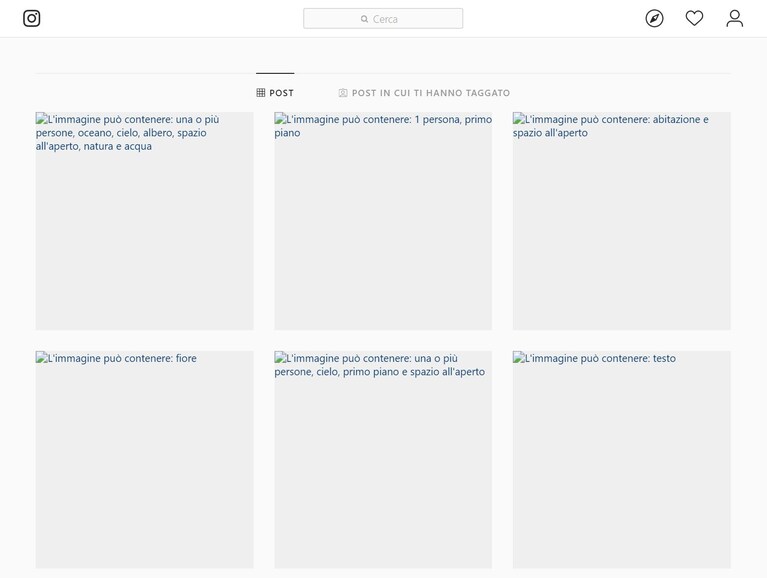Open activity via the heart icon
The image size is (767, 578).
click(x=694, y=18)
